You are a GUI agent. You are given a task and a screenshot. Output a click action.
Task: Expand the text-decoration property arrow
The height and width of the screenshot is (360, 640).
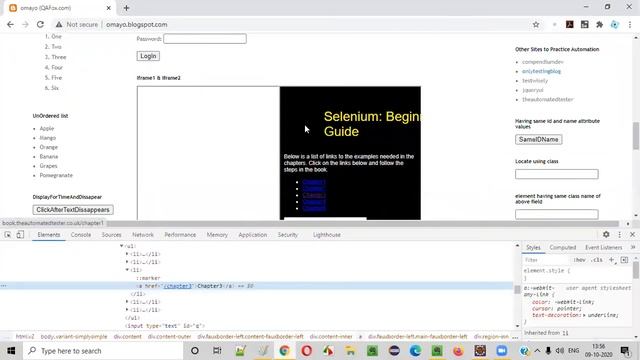coord(584,315)
